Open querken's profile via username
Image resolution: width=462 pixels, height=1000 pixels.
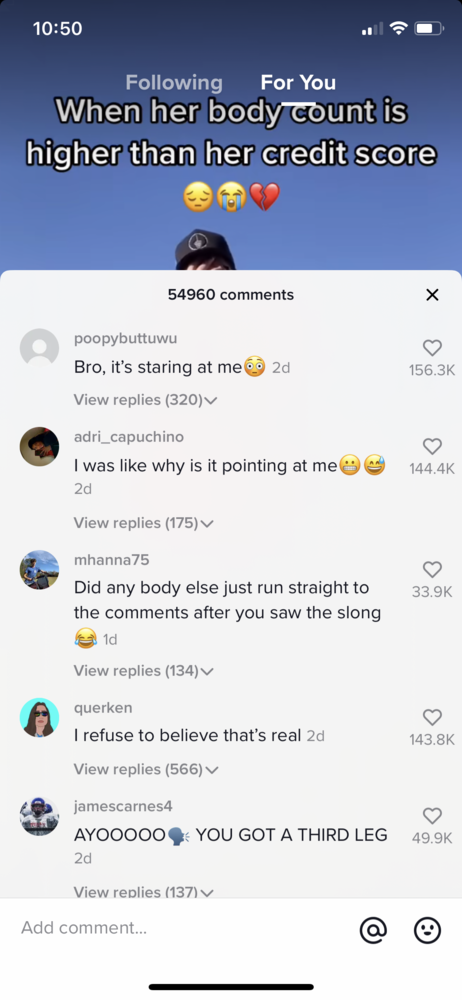point(103,708)
